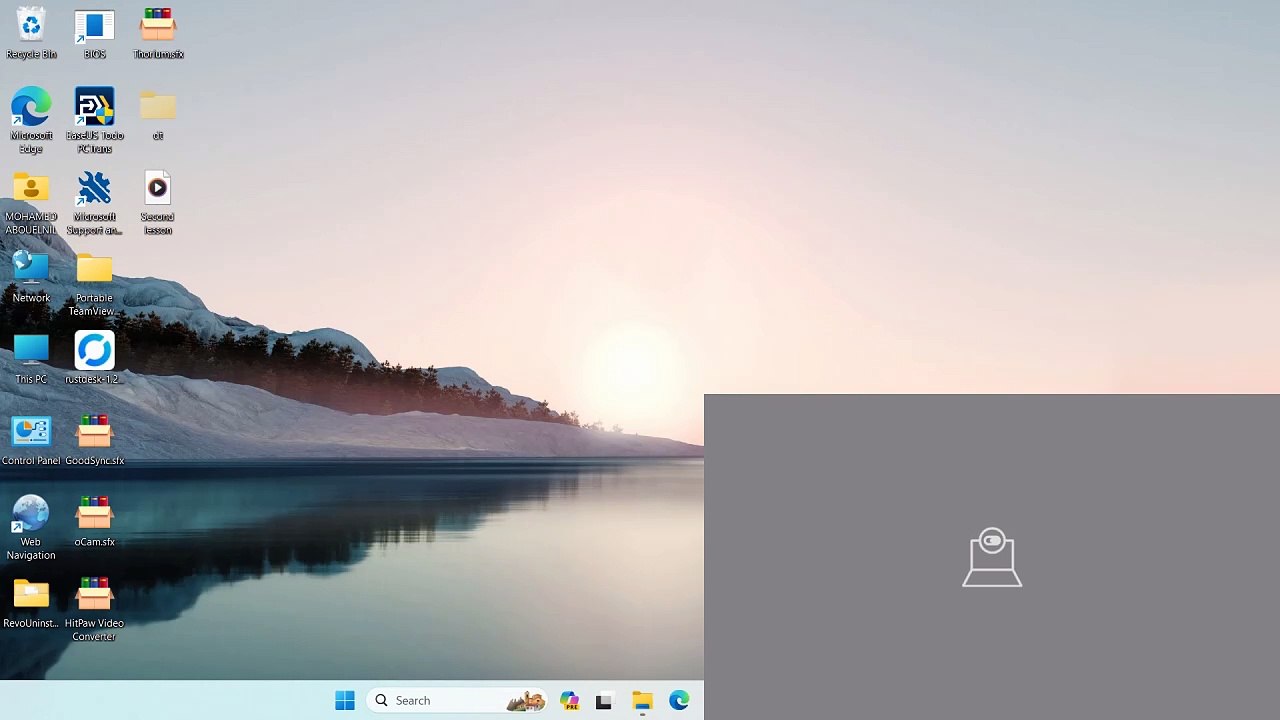Open Copilot from the taskbar

pyautogui.click(x=570, y=701)
